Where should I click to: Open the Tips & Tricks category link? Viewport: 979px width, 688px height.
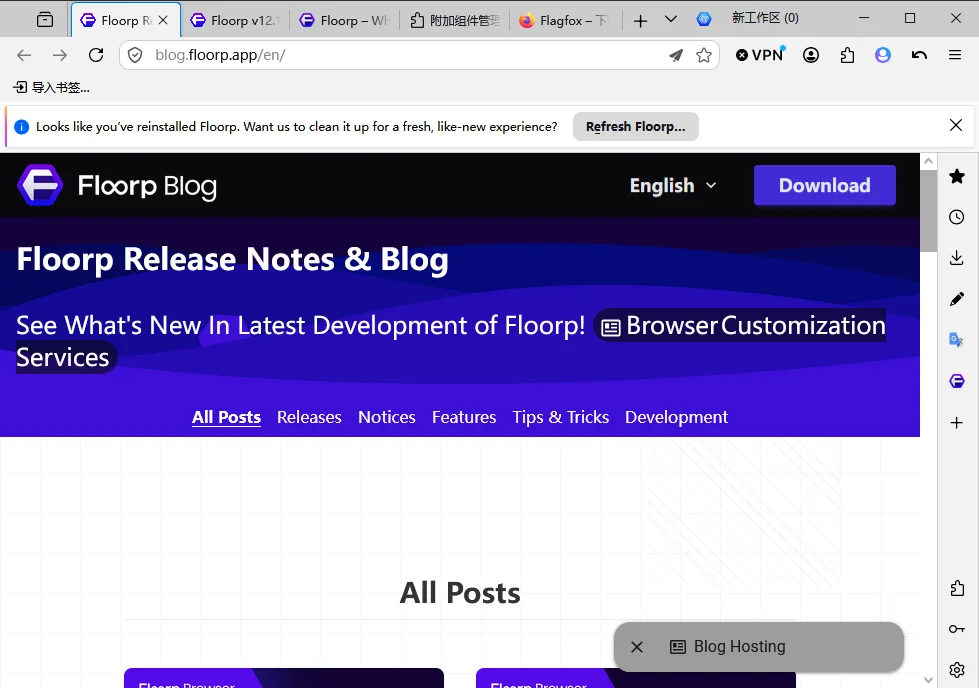(x=561, y=417)
